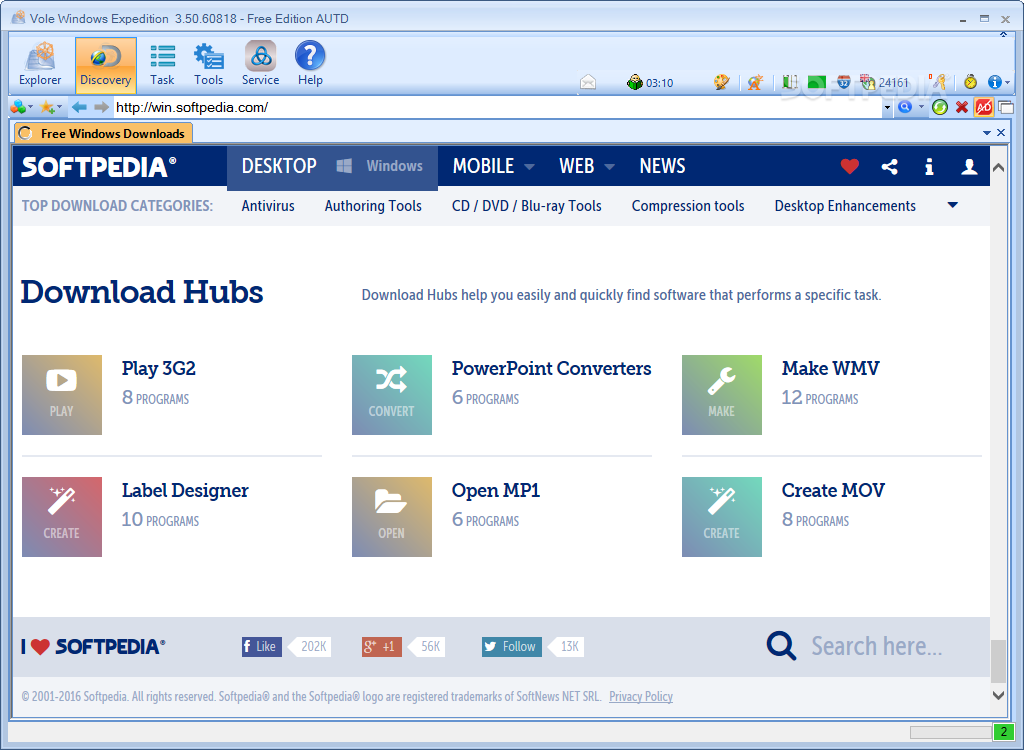1024x750 pixels.
Task: Click the Softpedia logo
Action: (x=99, y=167)
